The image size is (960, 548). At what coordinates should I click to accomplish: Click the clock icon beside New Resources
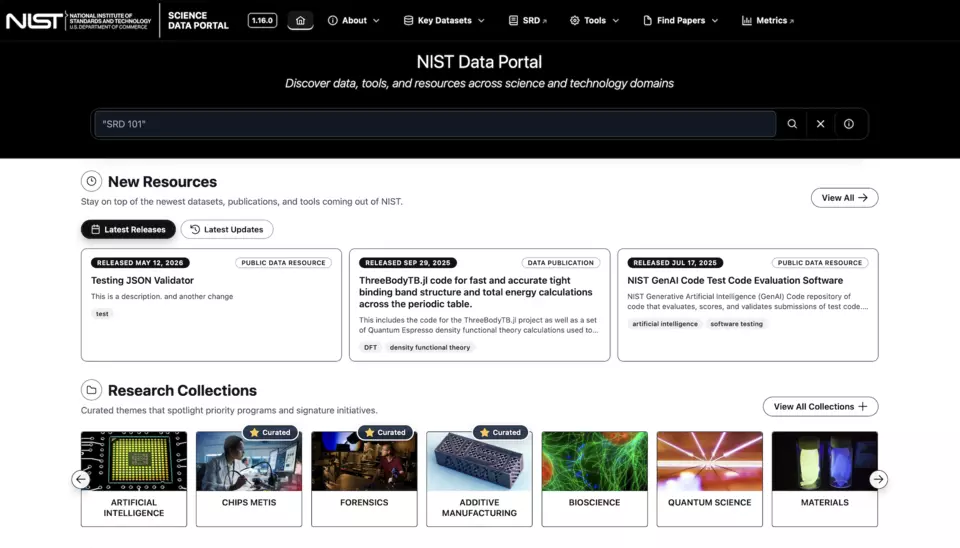coord(91,181)
